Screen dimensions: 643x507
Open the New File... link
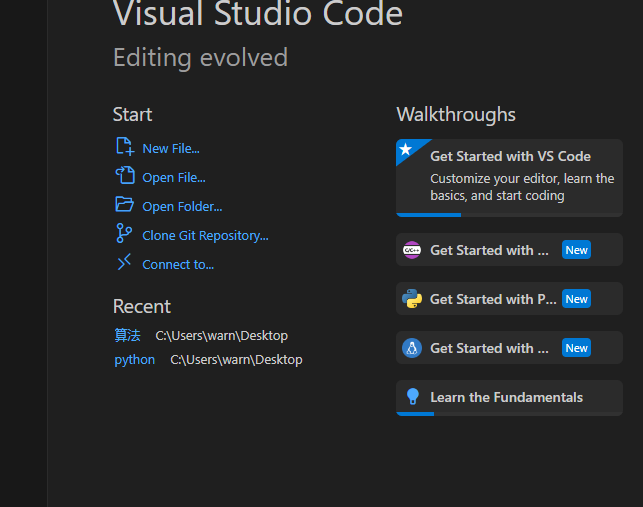[x=171, y=148]
